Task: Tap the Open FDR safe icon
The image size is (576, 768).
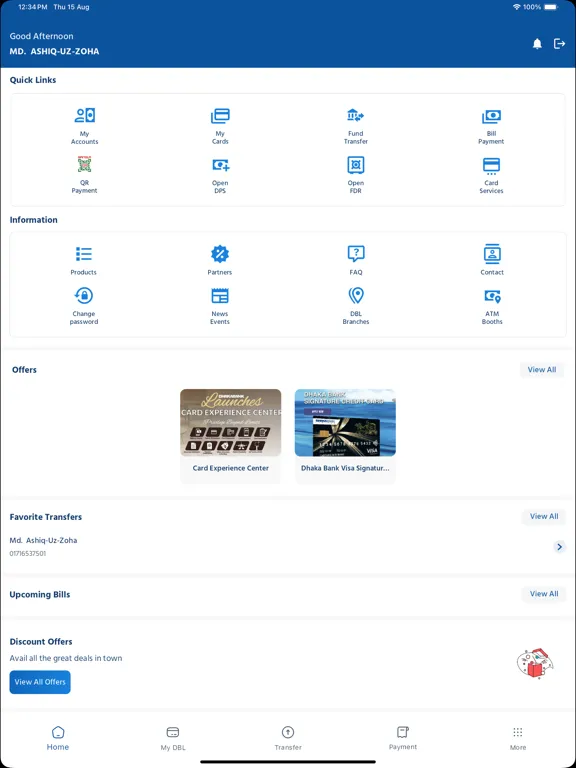Action: pos(356,165)
